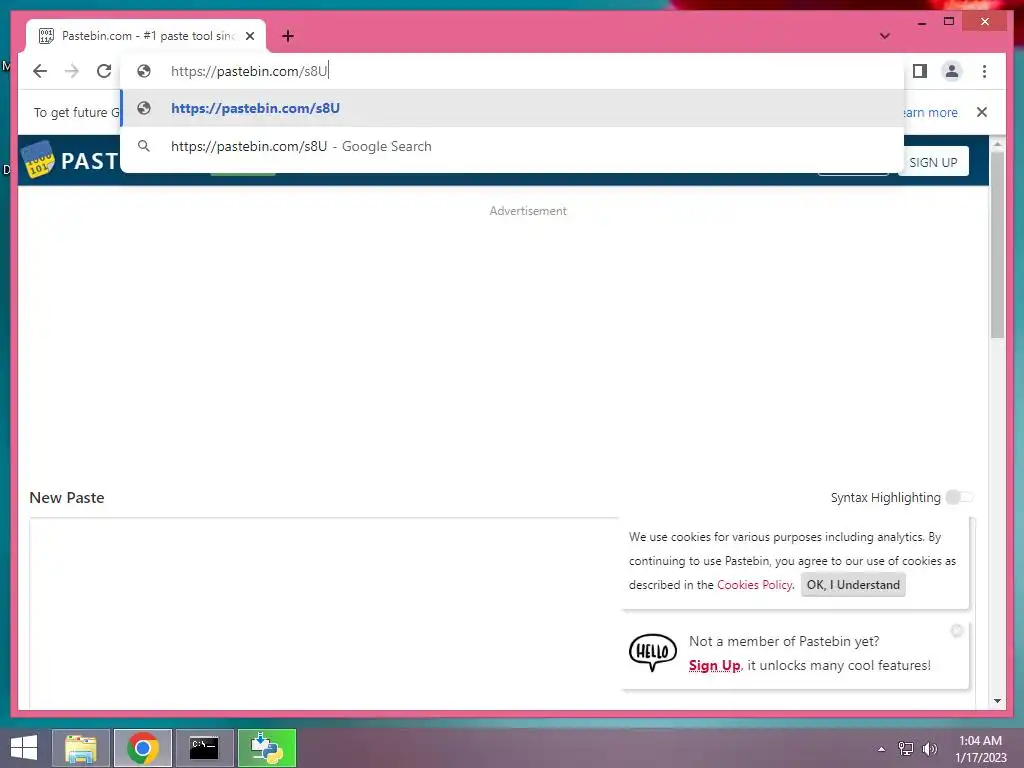
Task: Open the taskbar clock showing 1:04 AM
Action: (980, 748)
